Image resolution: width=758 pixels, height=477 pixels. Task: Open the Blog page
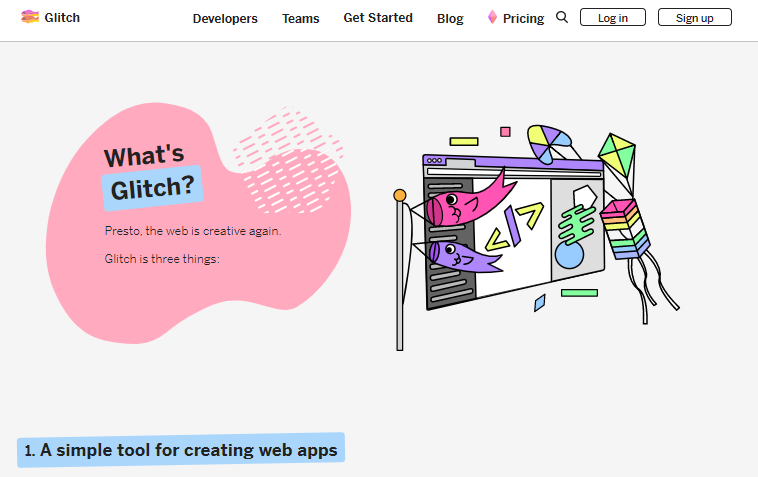point(450,18)
